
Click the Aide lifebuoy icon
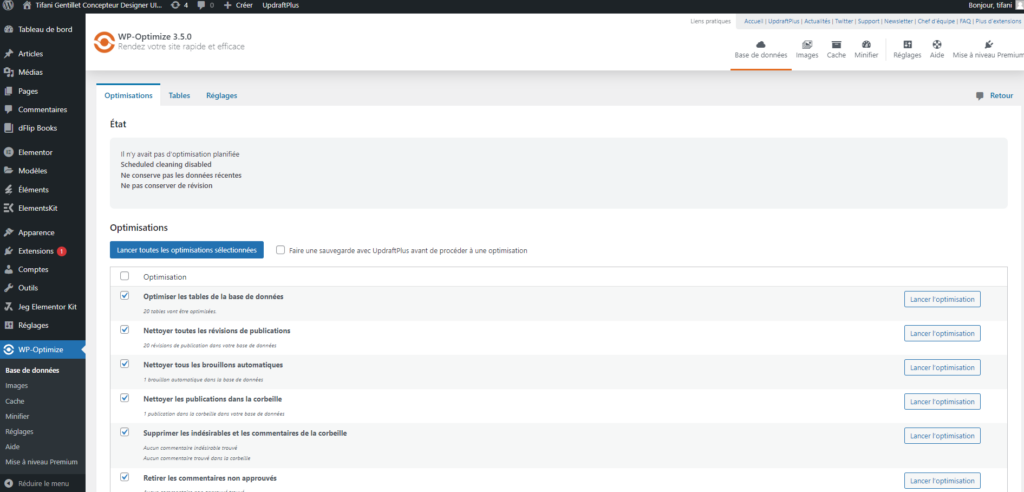936,49
